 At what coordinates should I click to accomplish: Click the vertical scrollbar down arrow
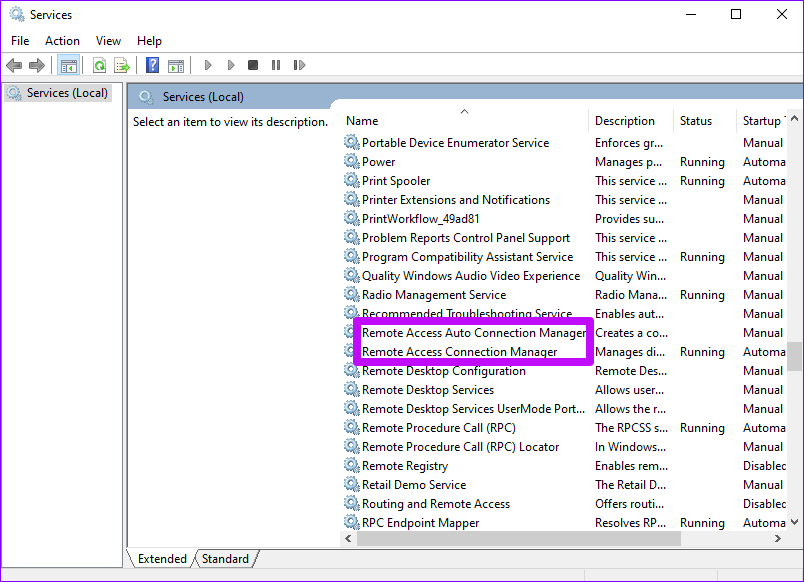click(x=794, y=522)
